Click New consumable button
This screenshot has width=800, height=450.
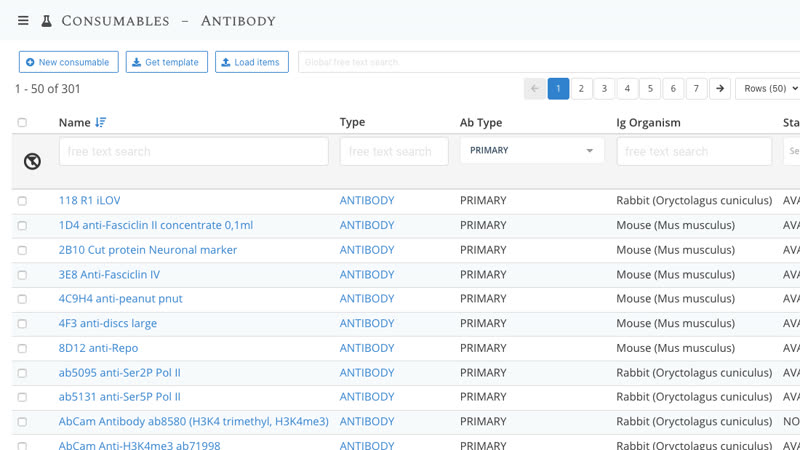tap(69, 62)
